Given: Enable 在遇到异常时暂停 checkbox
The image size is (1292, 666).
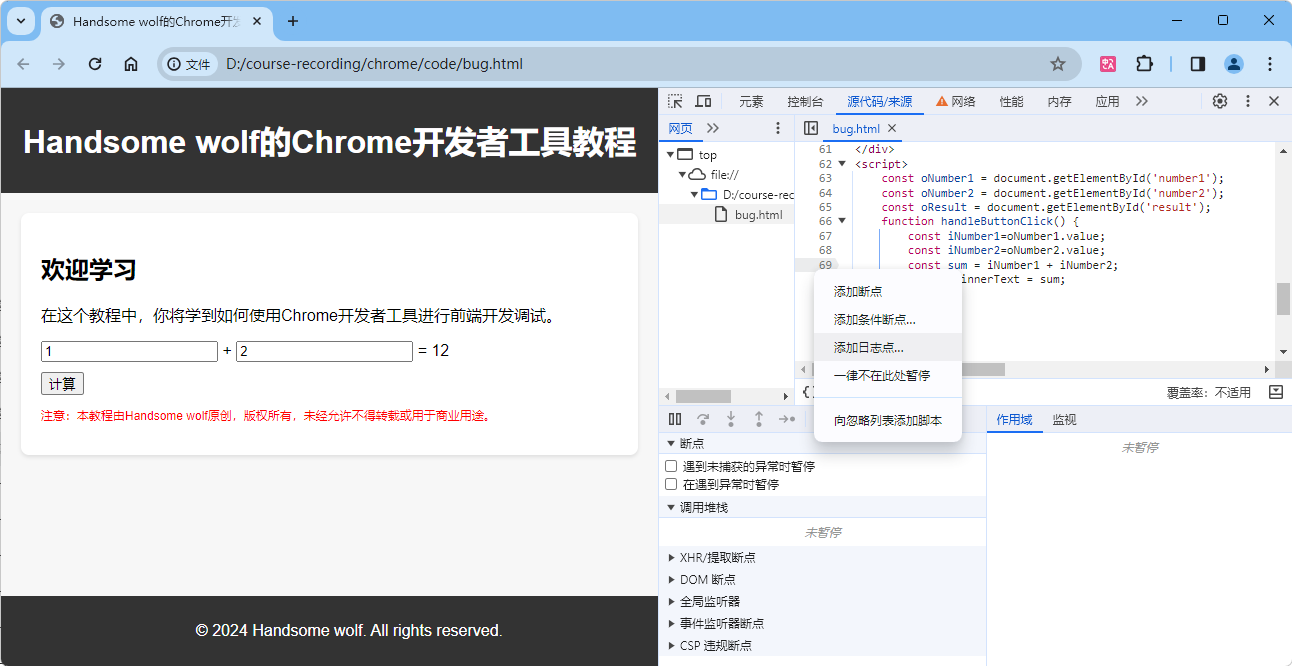Looking at the screenshot, I should click(x=672, y=484).
